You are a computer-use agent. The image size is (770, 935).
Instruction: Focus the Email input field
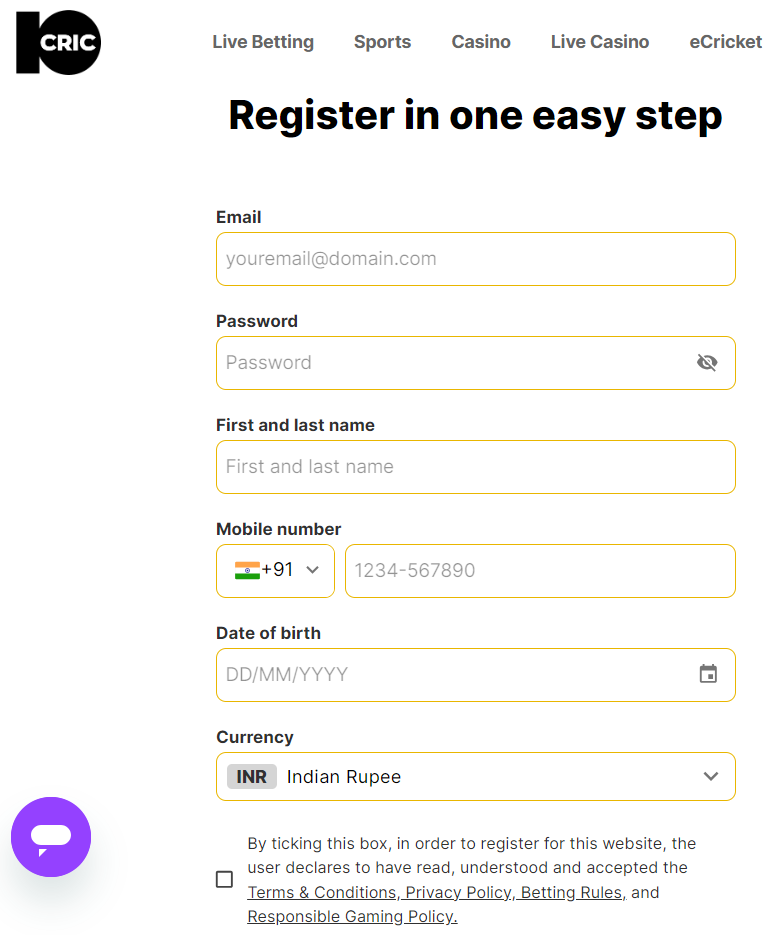pyautogui.click(x=476, y=259)
